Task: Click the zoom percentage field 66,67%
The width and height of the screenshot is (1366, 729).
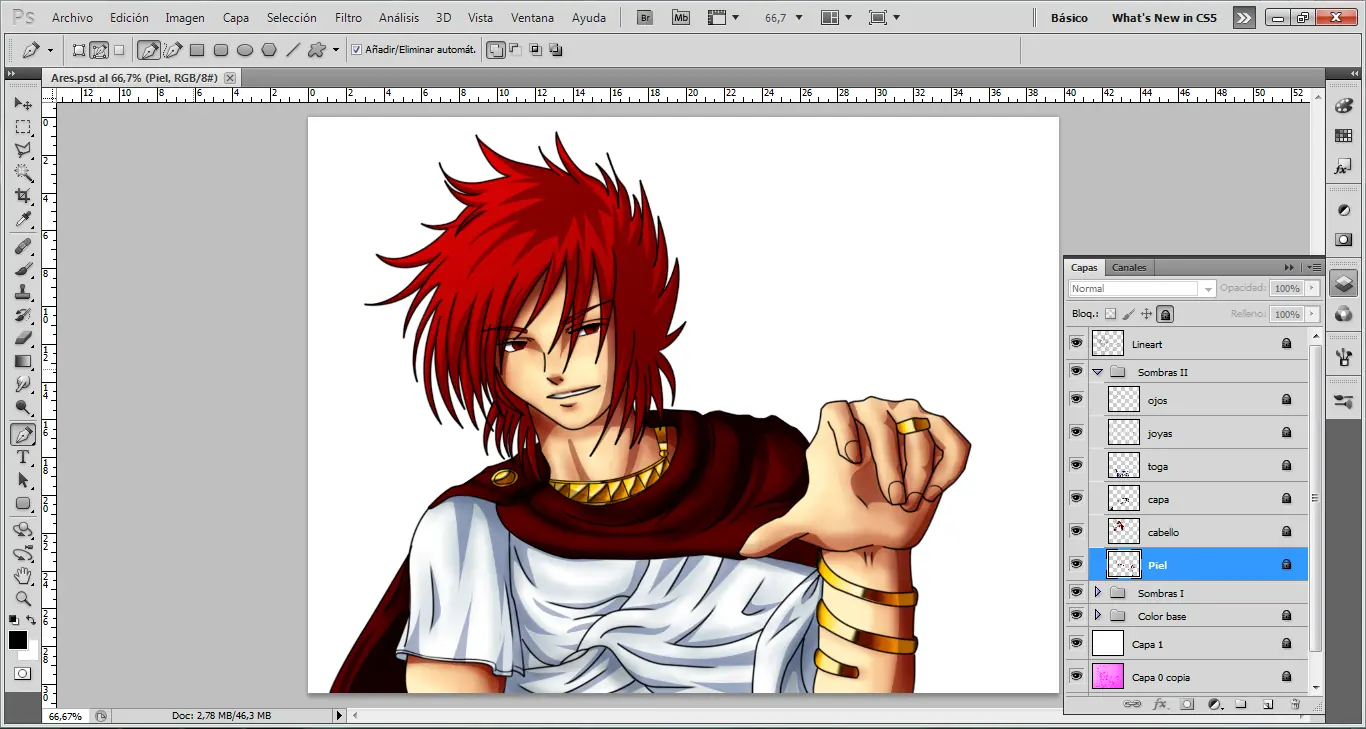Action: (66, 716)
